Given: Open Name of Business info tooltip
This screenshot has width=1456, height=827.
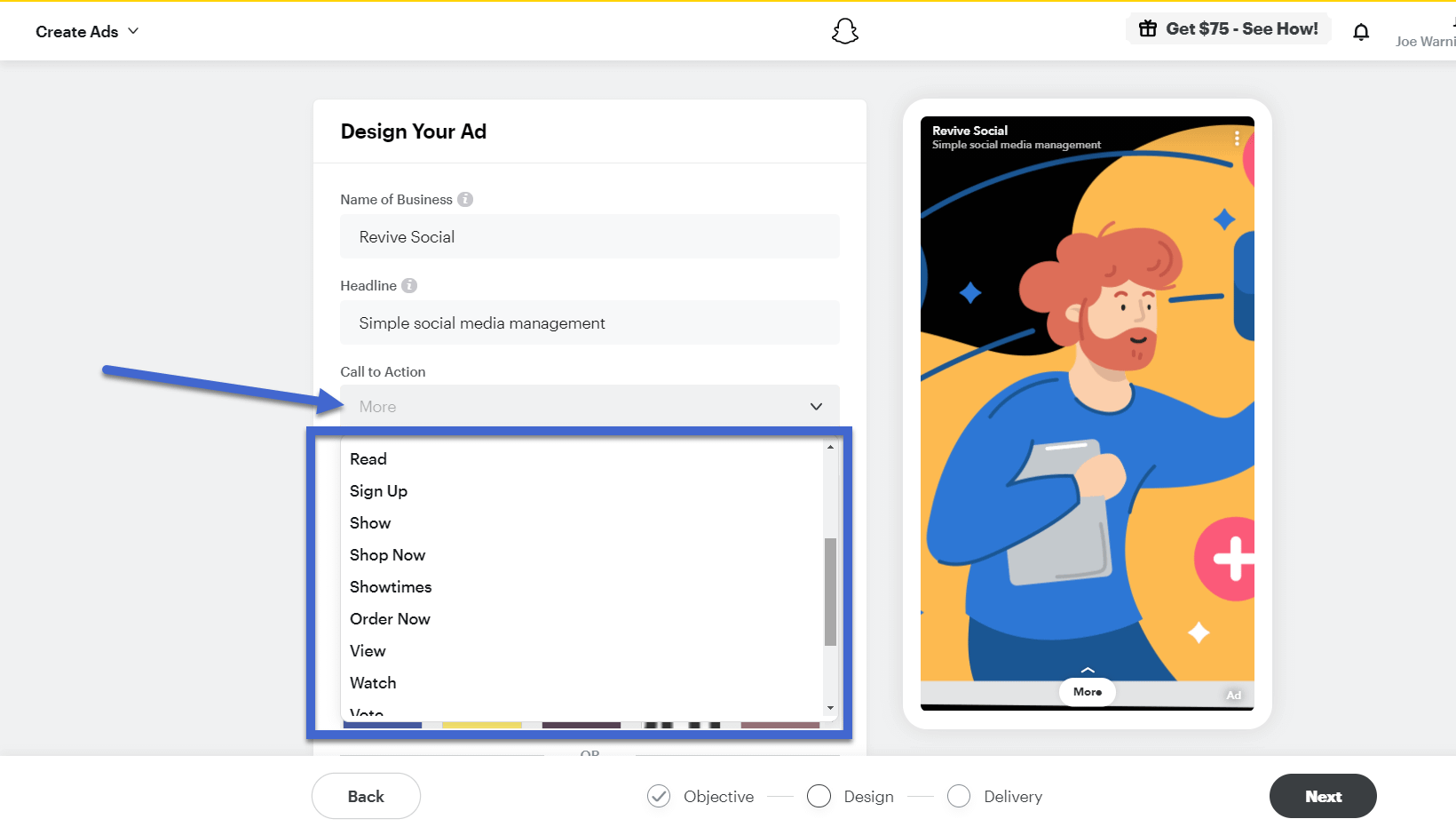Looking at the screenshot, I should click(465, 199).
